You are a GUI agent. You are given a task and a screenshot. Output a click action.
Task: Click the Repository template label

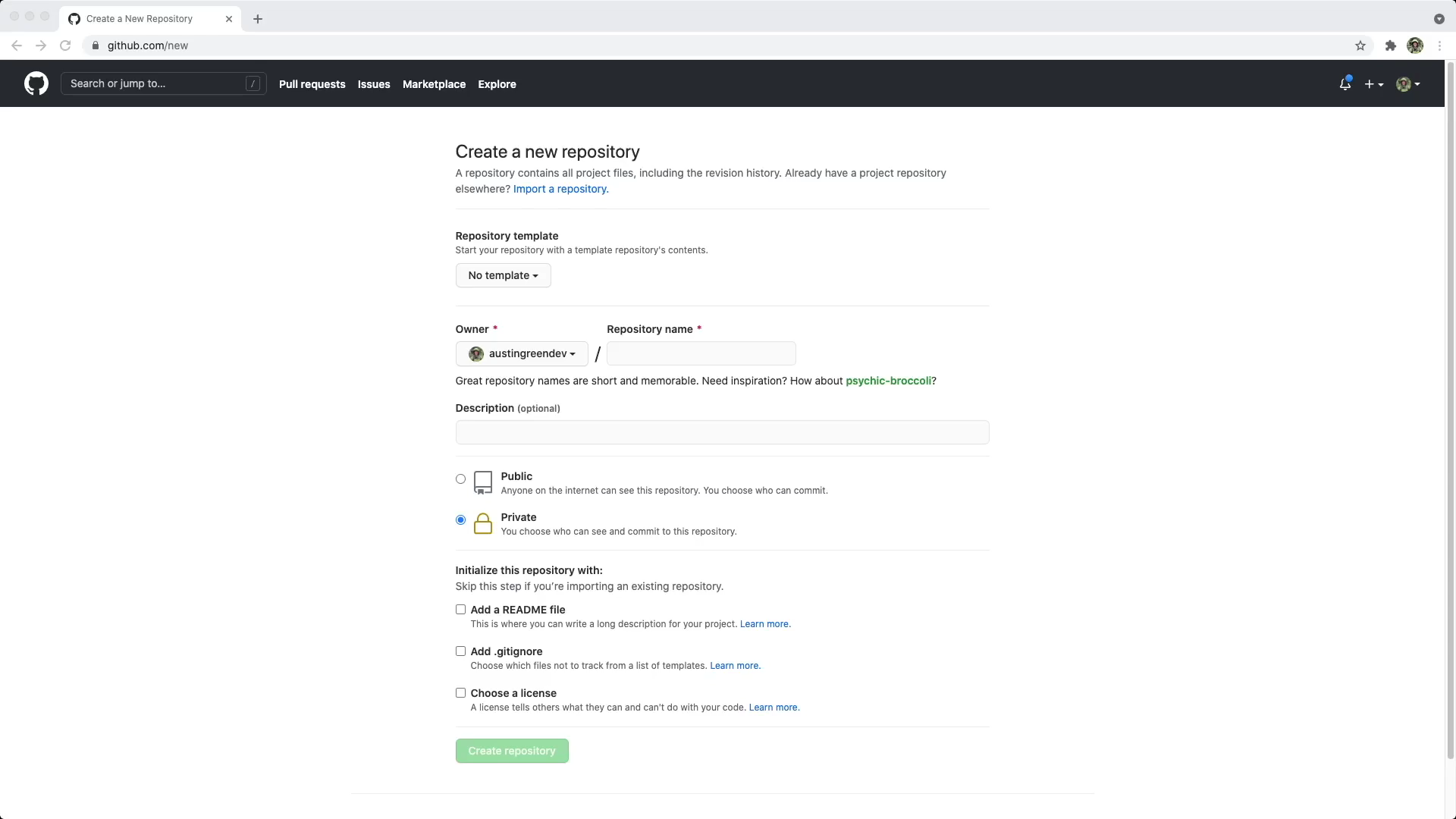(507, 236)
